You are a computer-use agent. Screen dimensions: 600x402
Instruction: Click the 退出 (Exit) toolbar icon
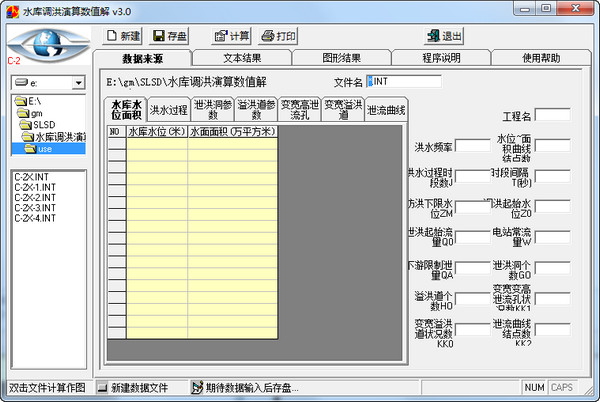[431, 36]
